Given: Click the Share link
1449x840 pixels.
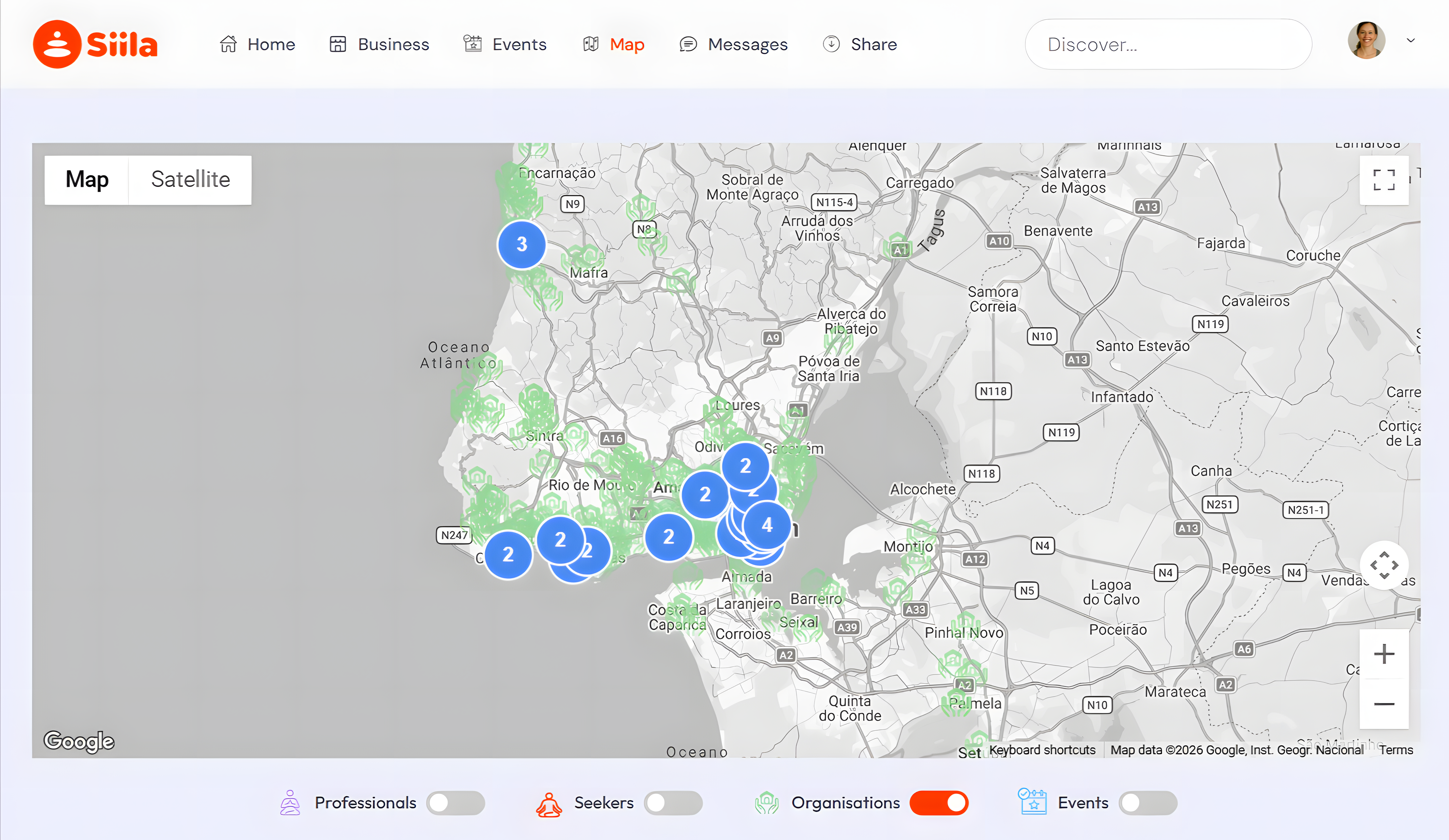Looking at the screenshot, I should click(860, 44).
